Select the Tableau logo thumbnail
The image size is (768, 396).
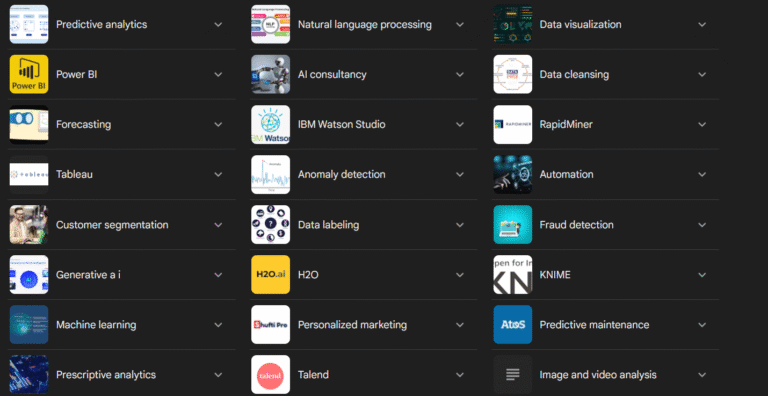[x=29, y=174]
